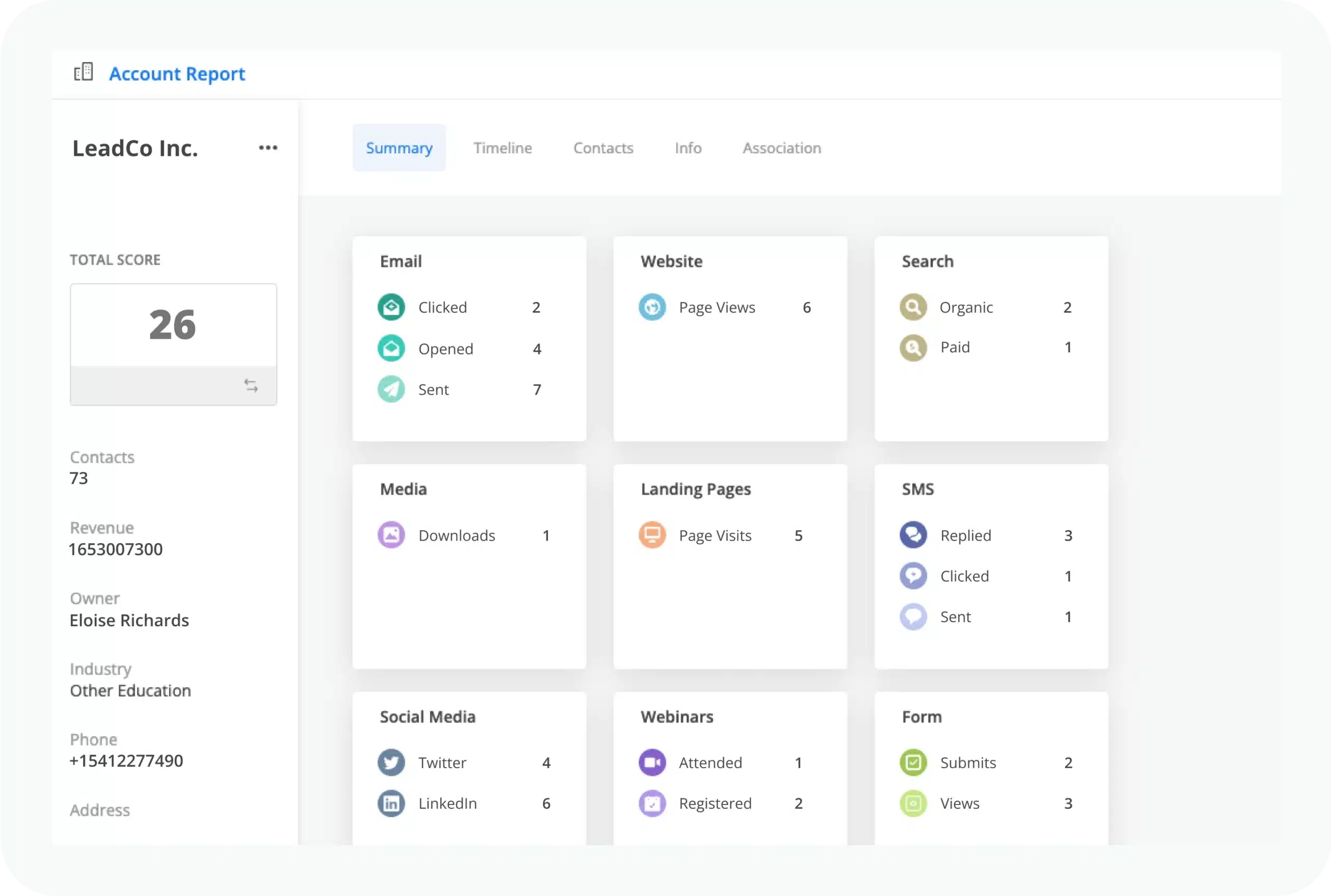Go to the Info tab
This screenshot has height=896, width=1331.
tap(687, 148)
